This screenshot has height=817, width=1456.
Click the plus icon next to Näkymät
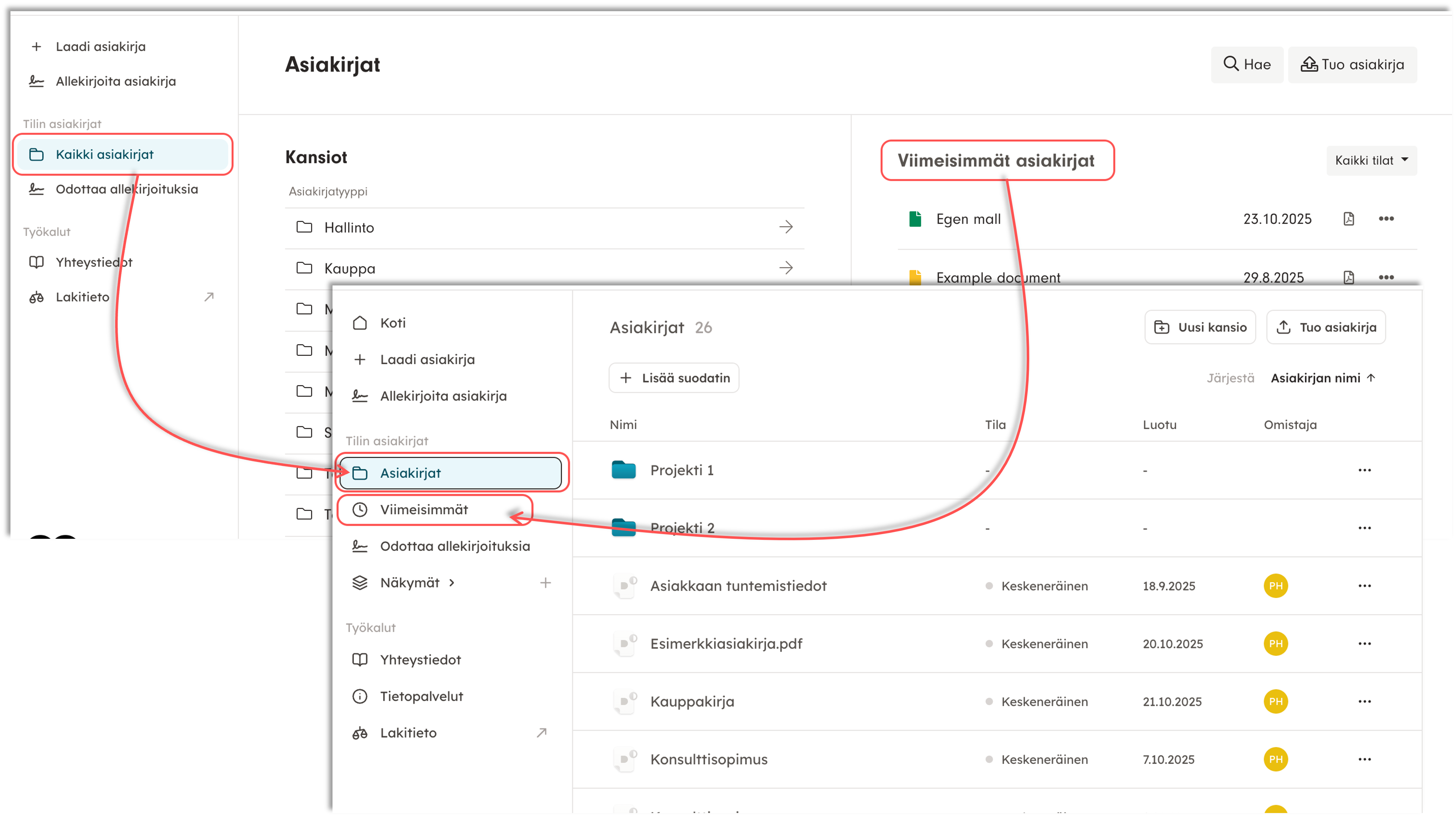tap(546, 582)
